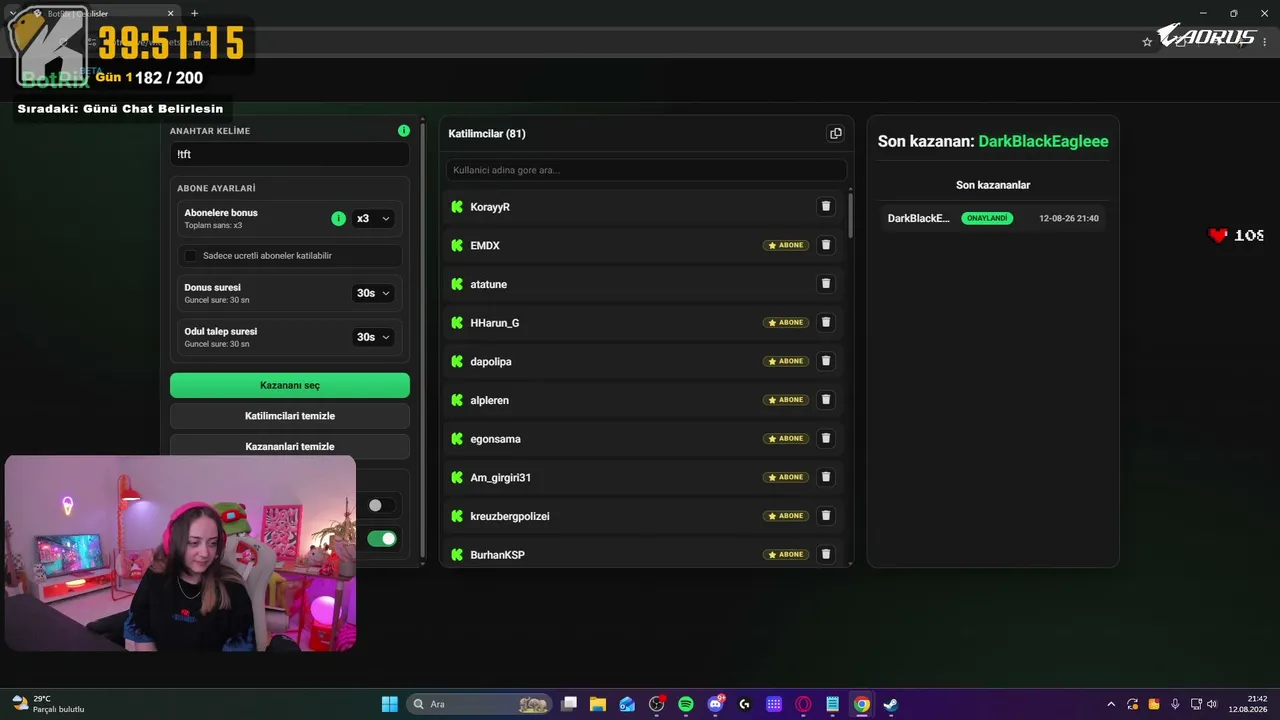The image size is (1280, 720).
Task: Open a new browser tab
Action: click(194, 13)
